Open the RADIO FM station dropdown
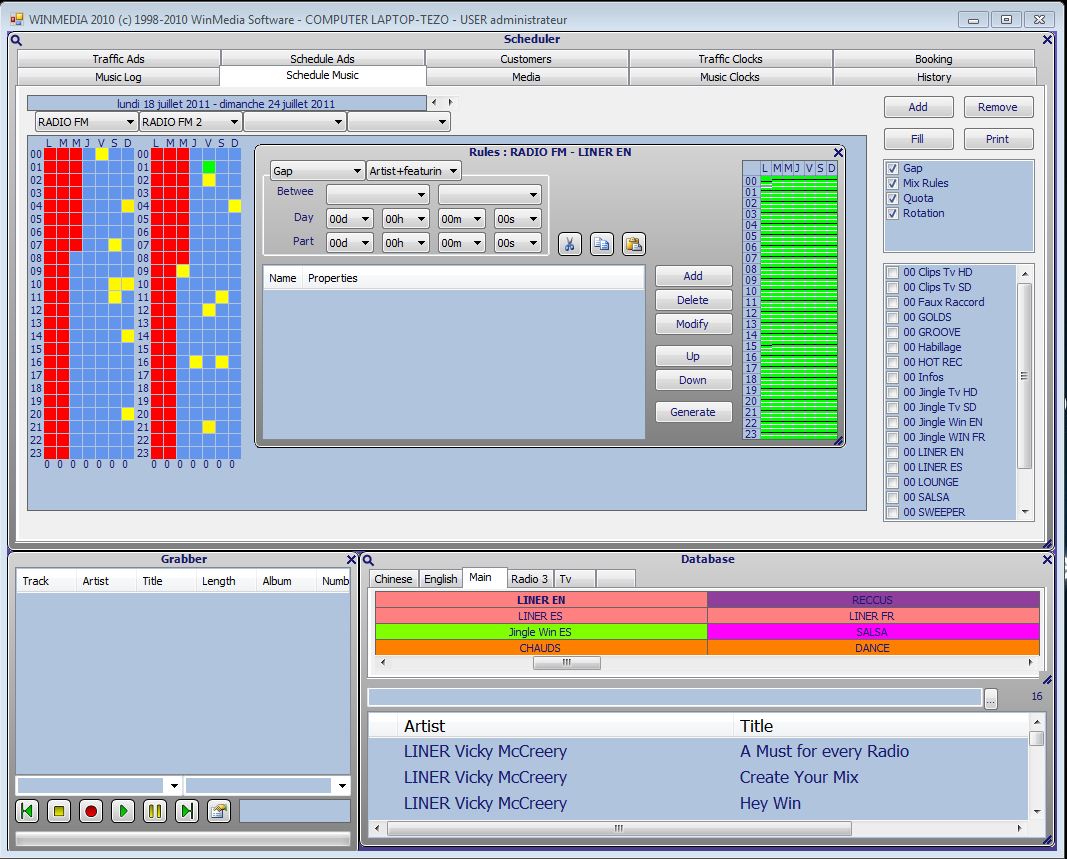Screen dimensions: 1067x859 [86, 122]
